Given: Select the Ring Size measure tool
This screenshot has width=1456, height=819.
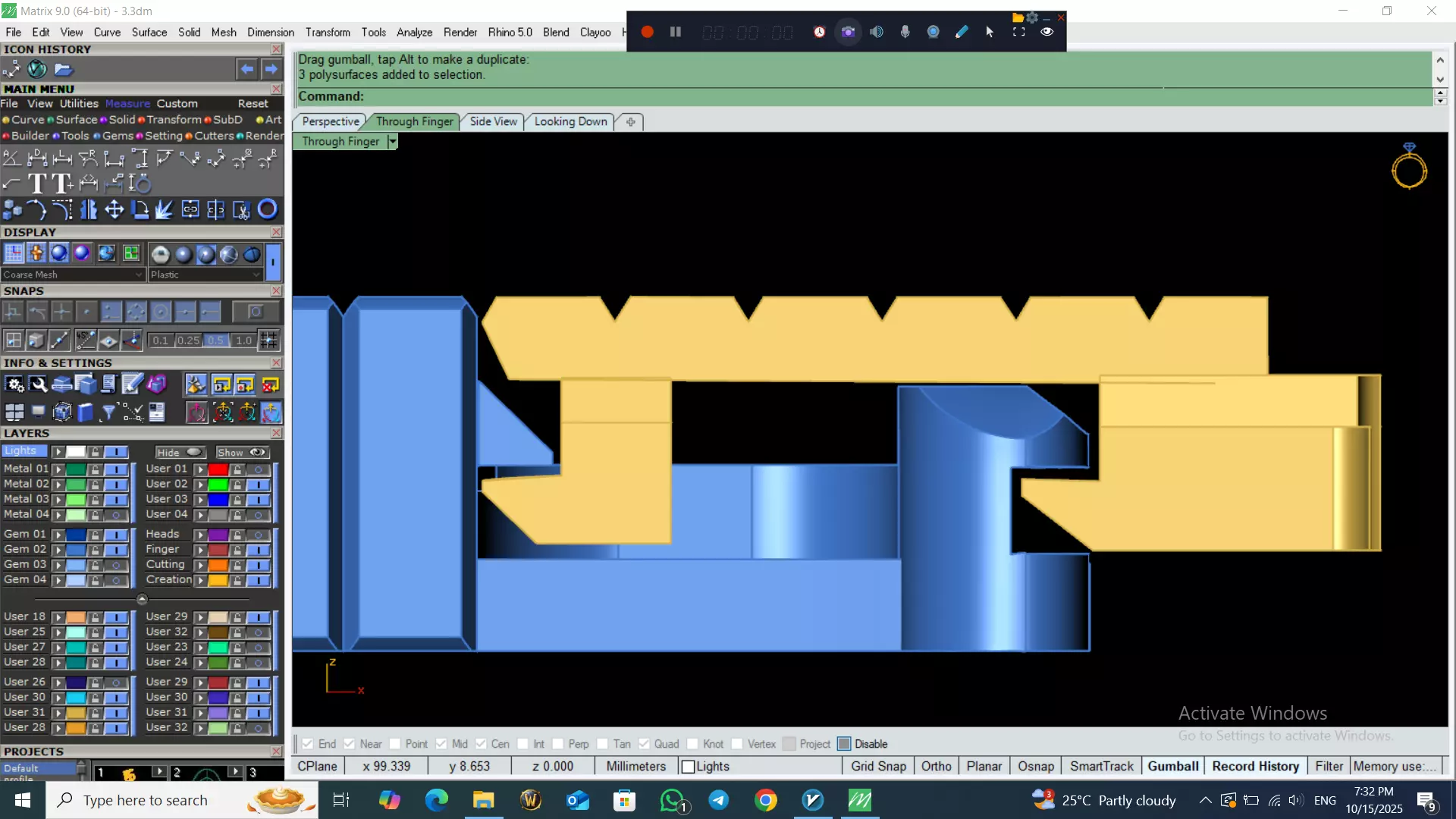Looking at the screenshot, I should click(140, 184).
